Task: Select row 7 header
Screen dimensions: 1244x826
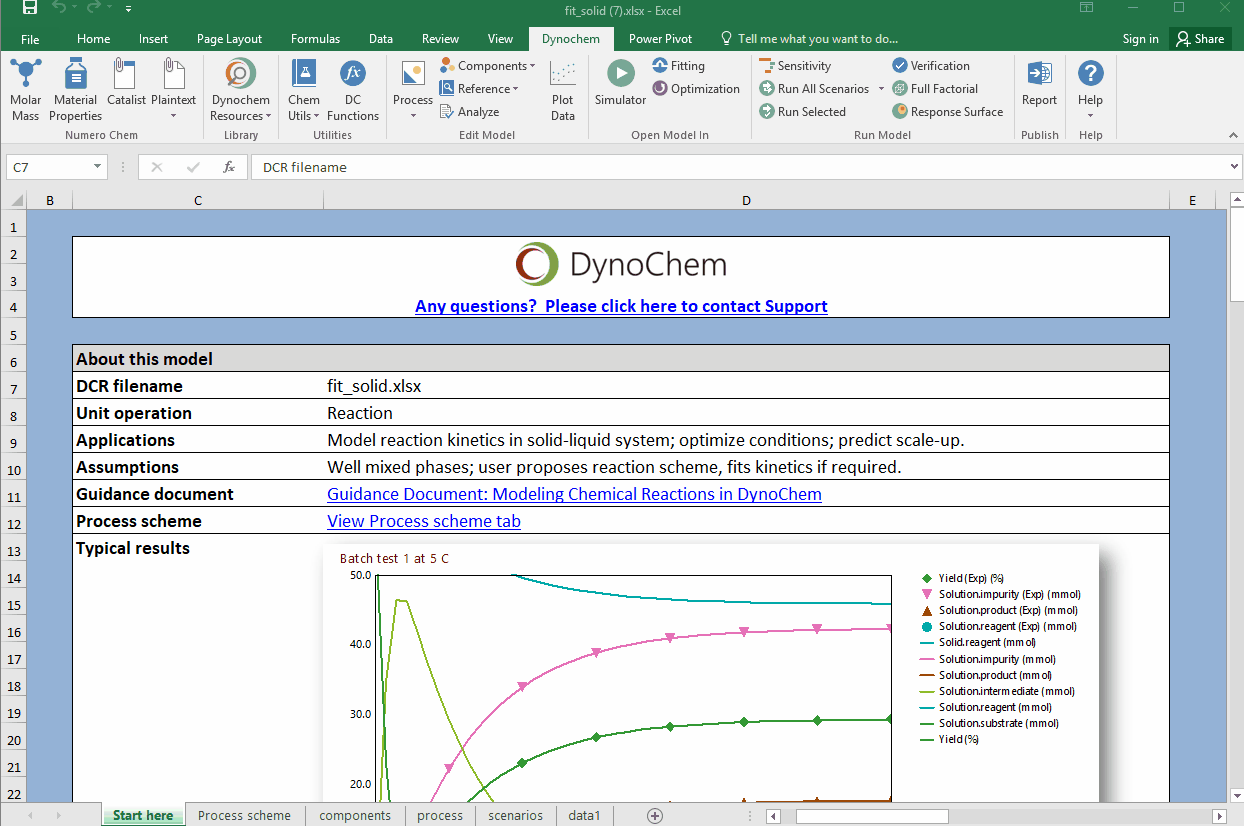Action: pos(13,388)
